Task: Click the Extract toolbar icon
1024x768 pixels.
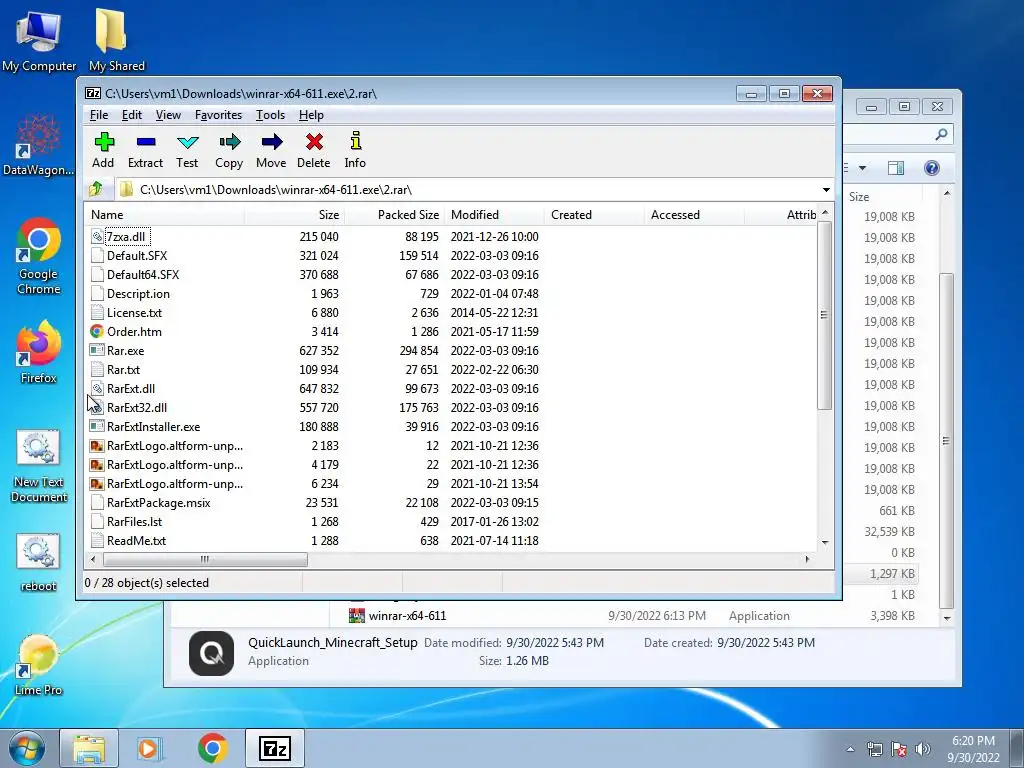Action: click(x=146, y=142)
